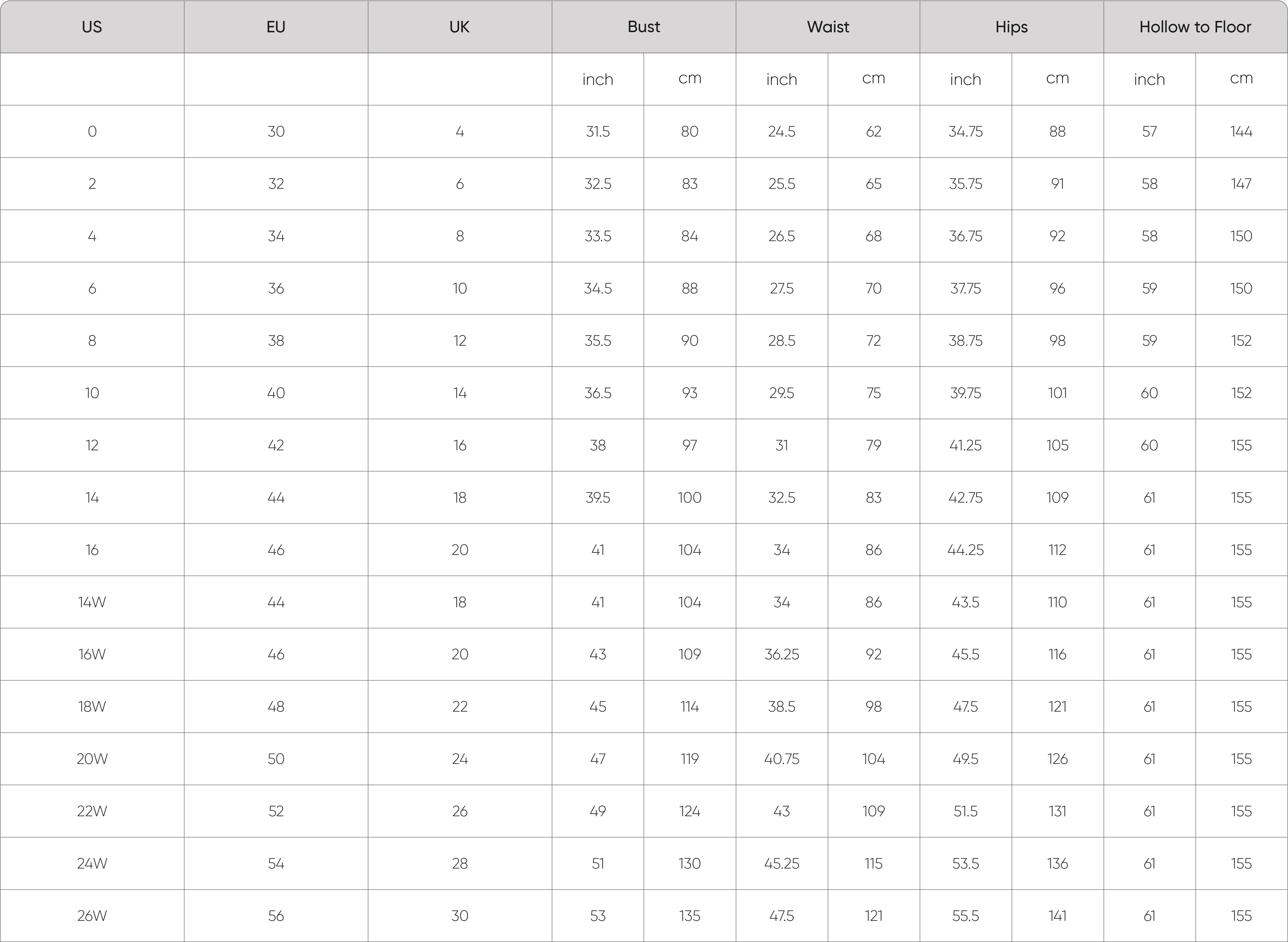Click the 20W size cell
This screenshot has width=1288, height=942.
tap(92, 759)
